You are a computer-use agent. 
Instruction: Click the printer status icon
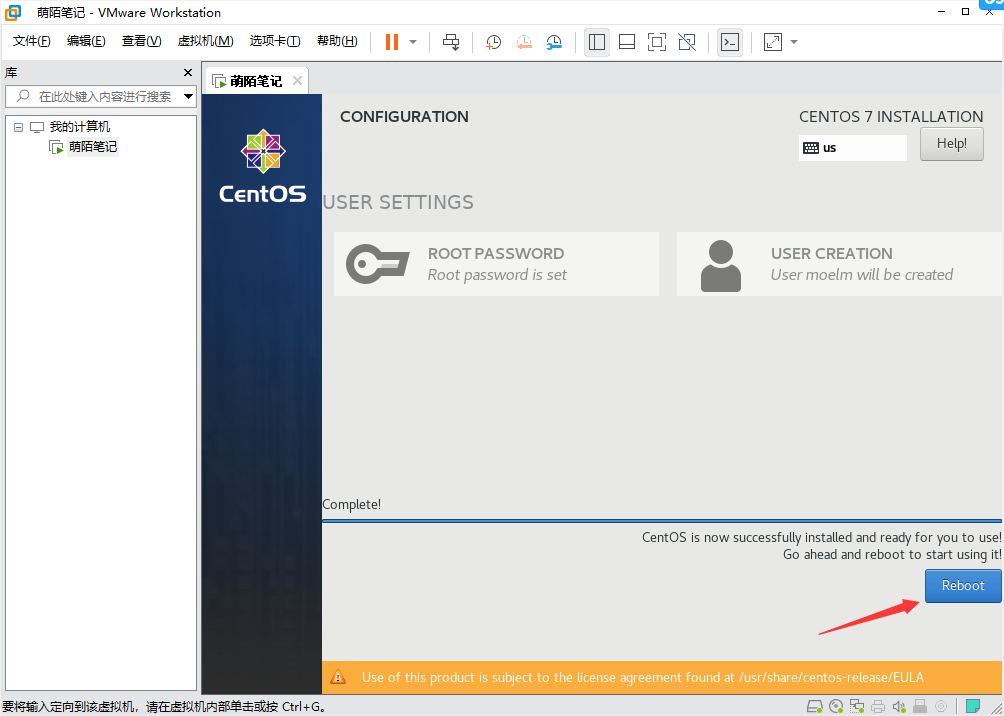pyautogui.click(x=878, y=707)
